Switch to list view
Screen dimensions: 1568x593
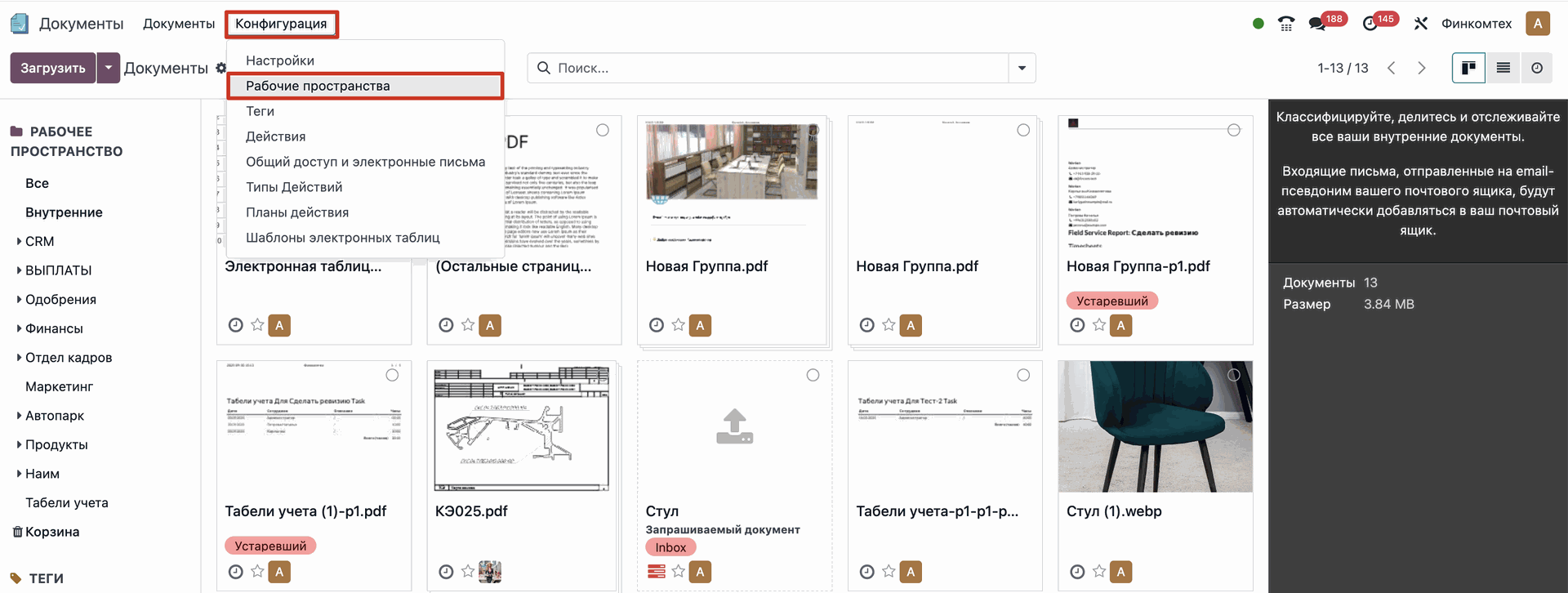point(1503,68)
